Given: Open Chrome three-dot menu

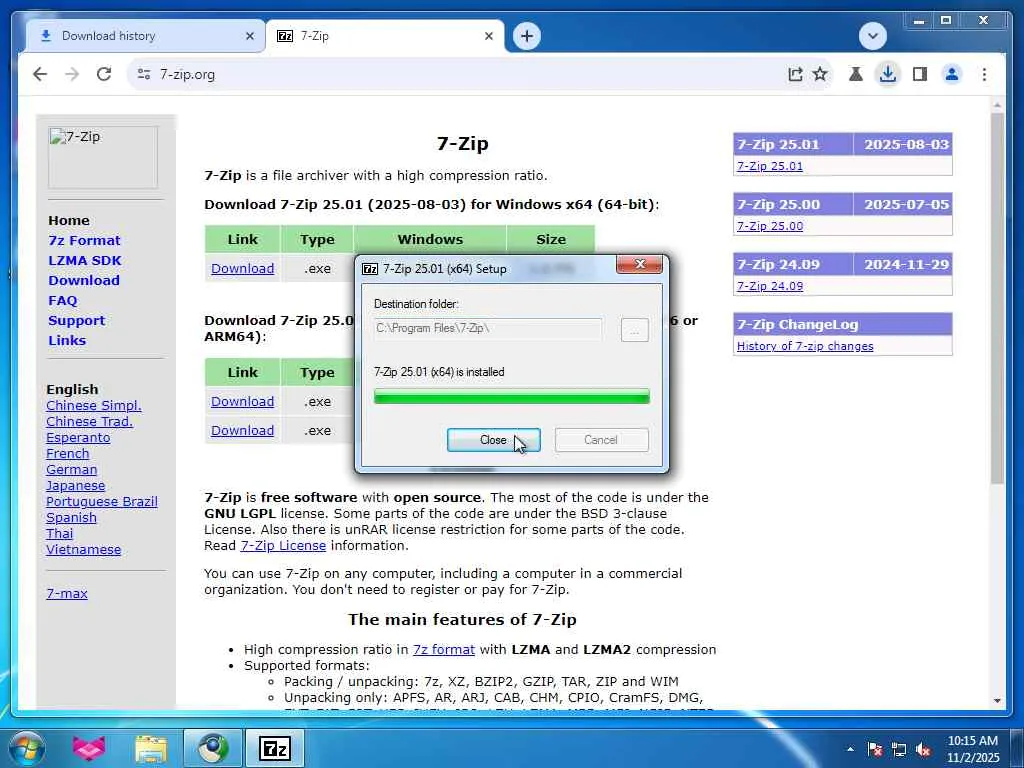Looking at the screenshot, I should [984, 74].
